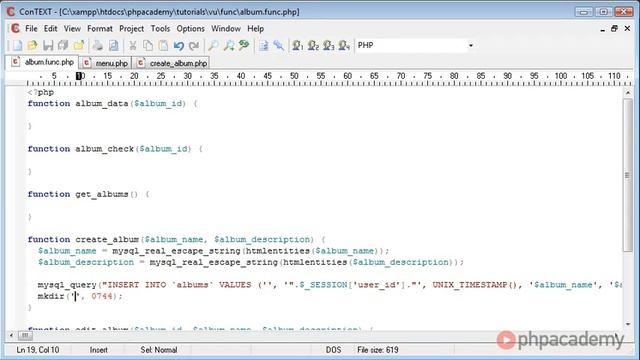Click the 'mkdir' code line
The image size is (640, 360).
(80, 296)
